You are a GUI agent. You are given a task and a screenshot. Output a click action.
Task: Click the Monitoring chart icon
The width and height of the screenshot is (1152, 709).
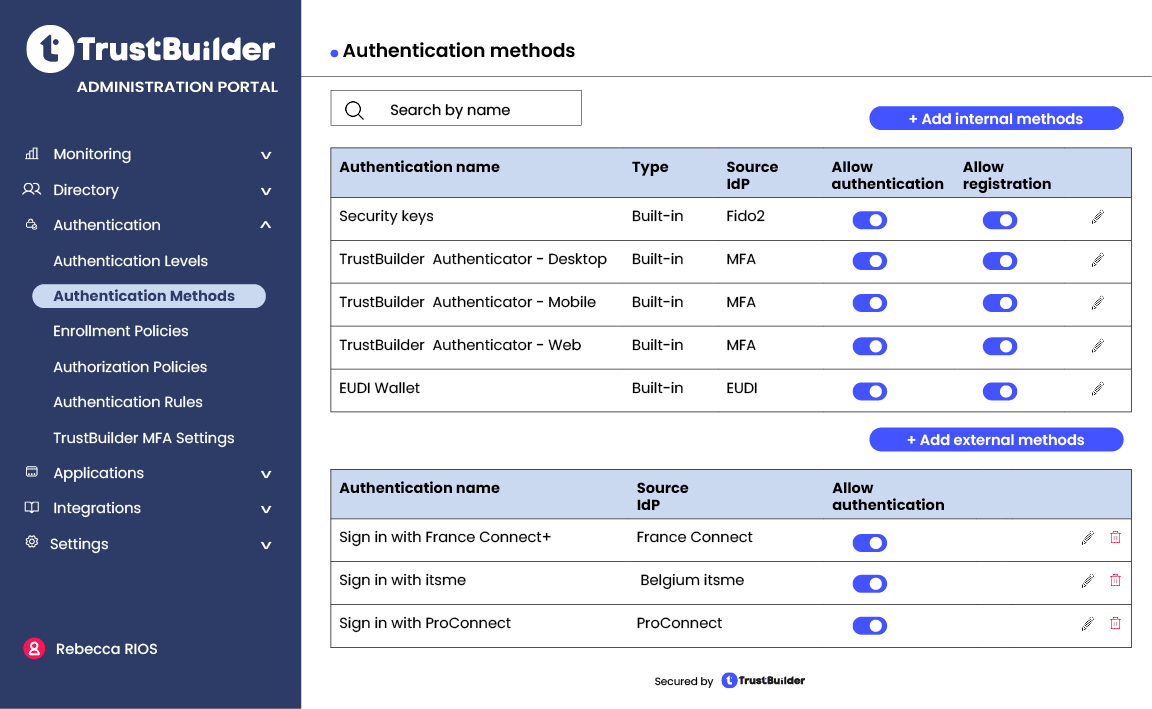click(32, 154)
